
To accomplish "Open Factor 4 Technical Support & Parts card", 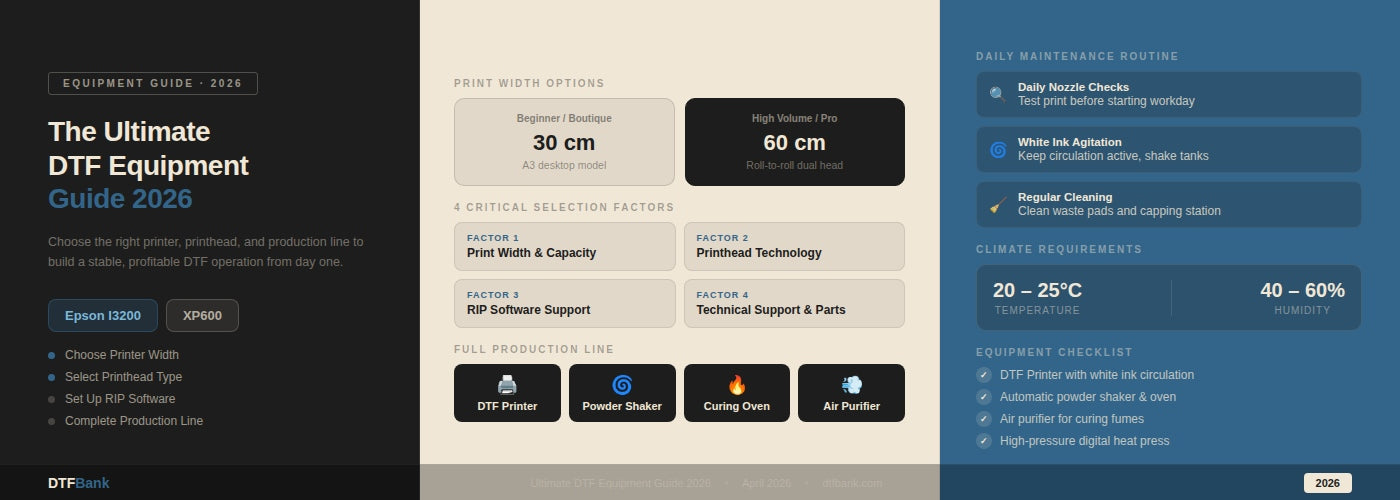I will [794, 303].
